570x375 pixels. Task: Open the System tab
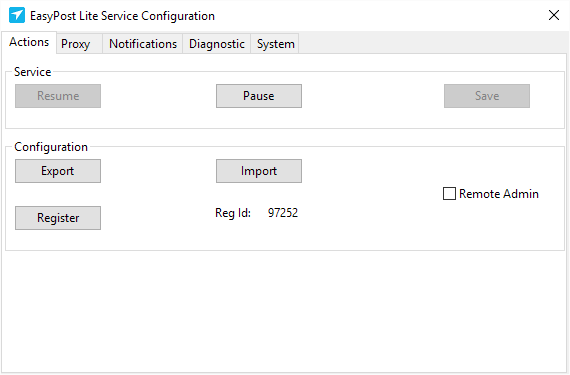276,44
